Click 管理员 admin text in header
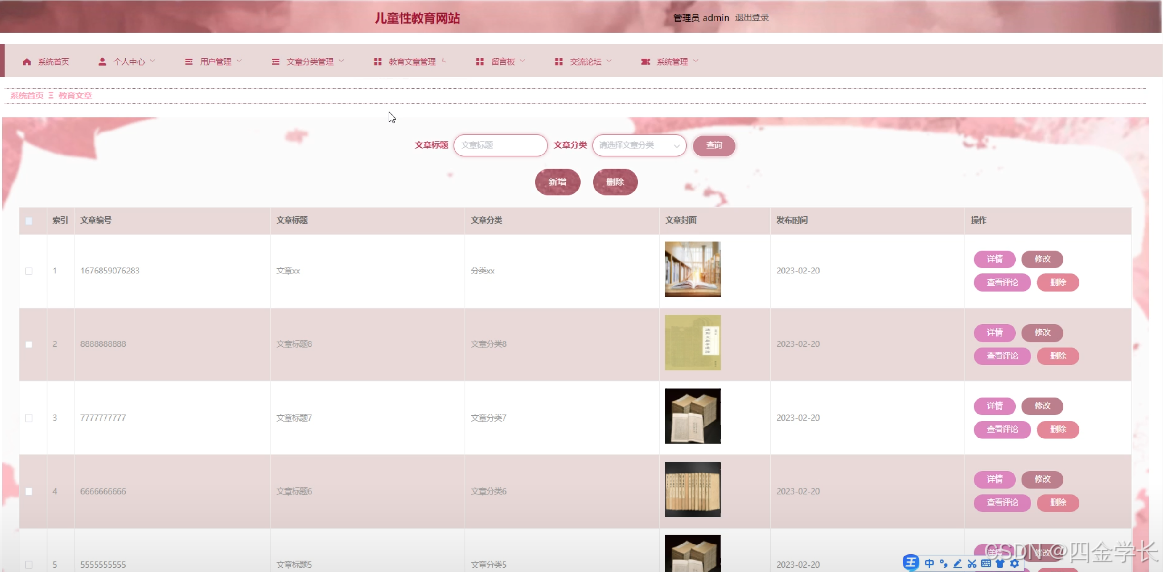The image size is (1163, 572). point(701,17)
